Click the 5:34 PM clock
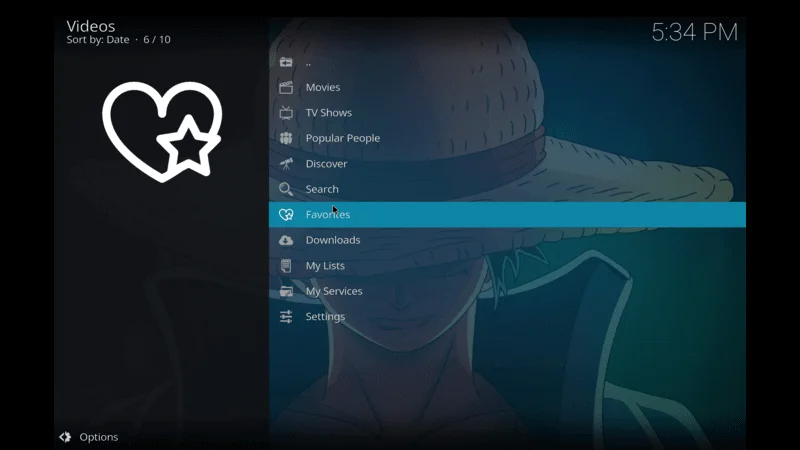The width and height of the screenshot is (800, 450). (694, 33)
